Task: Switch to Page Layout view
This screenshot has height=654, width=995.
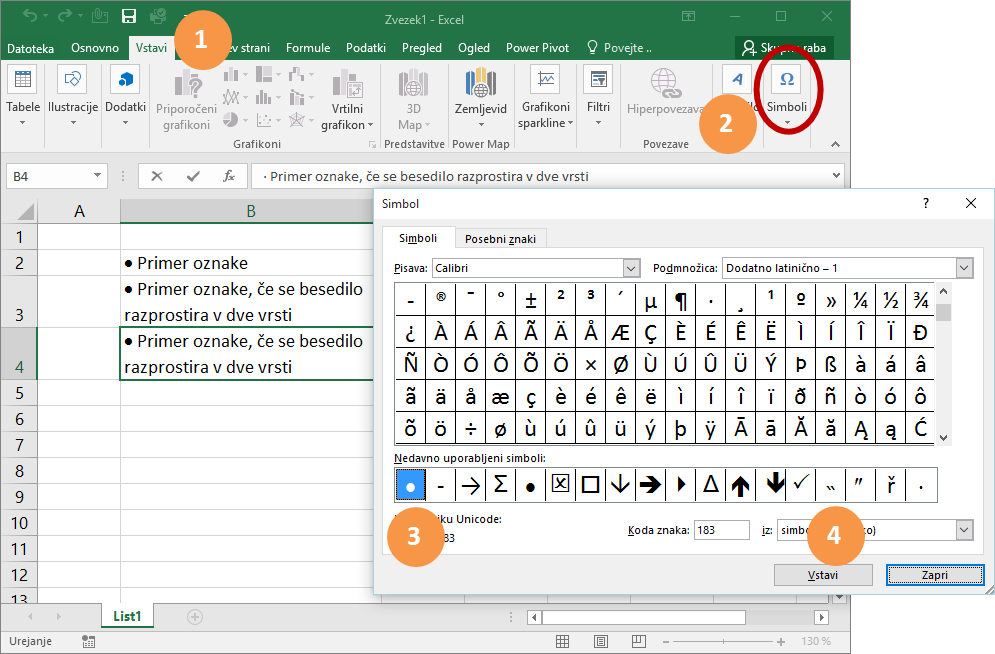Action: pos(601,641)
